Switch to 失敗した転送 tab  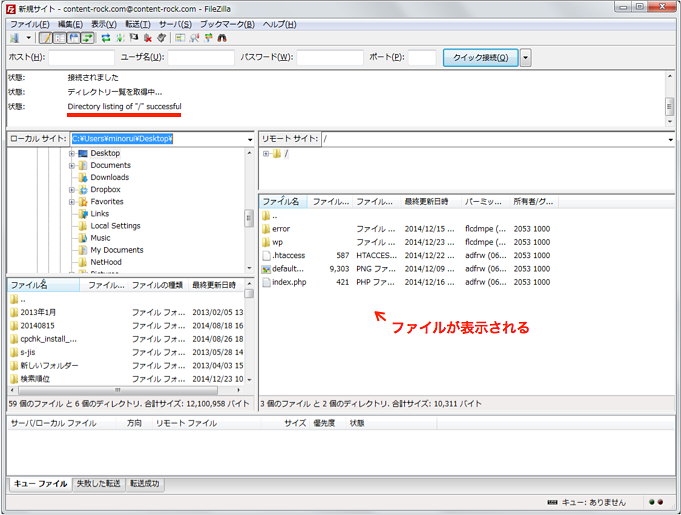tap(99, 484)
